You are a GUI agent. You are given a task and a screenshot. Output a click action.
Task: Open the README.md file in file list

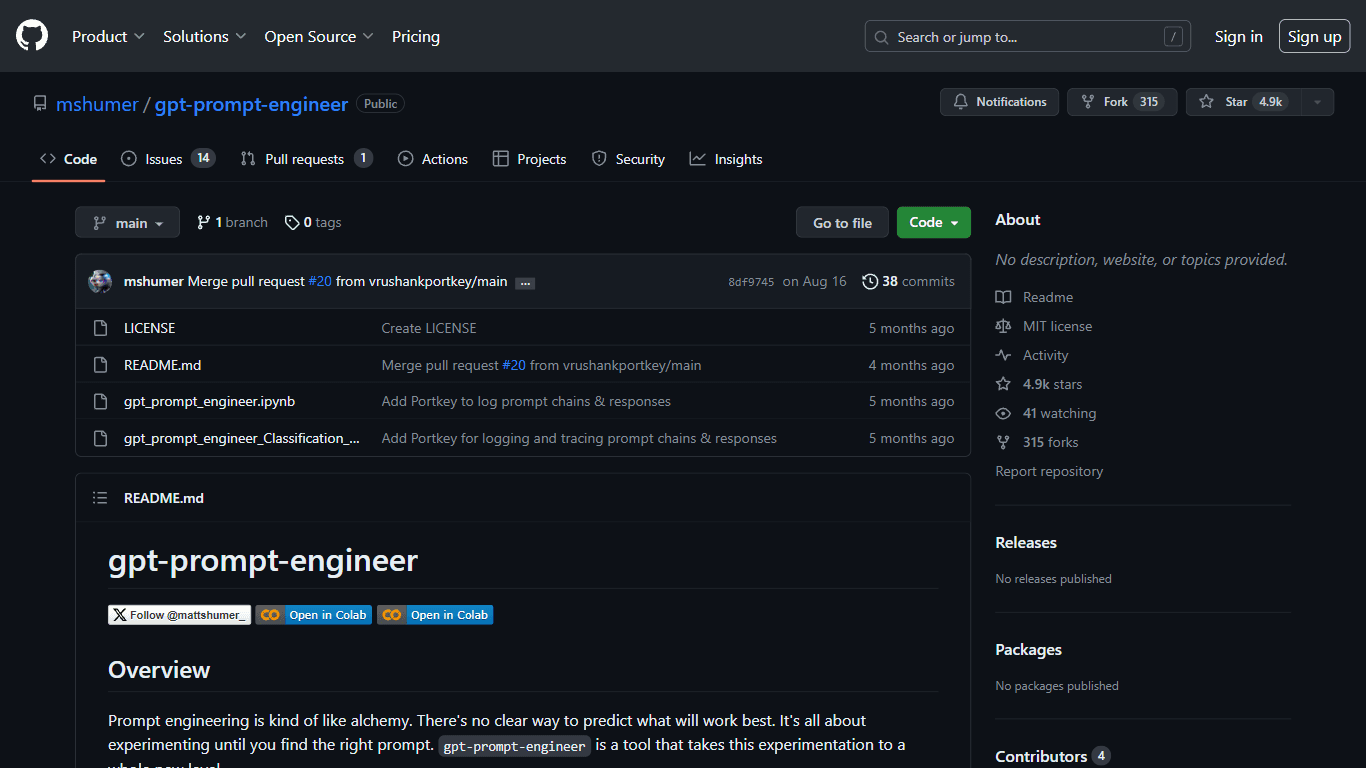click(162, 365)
